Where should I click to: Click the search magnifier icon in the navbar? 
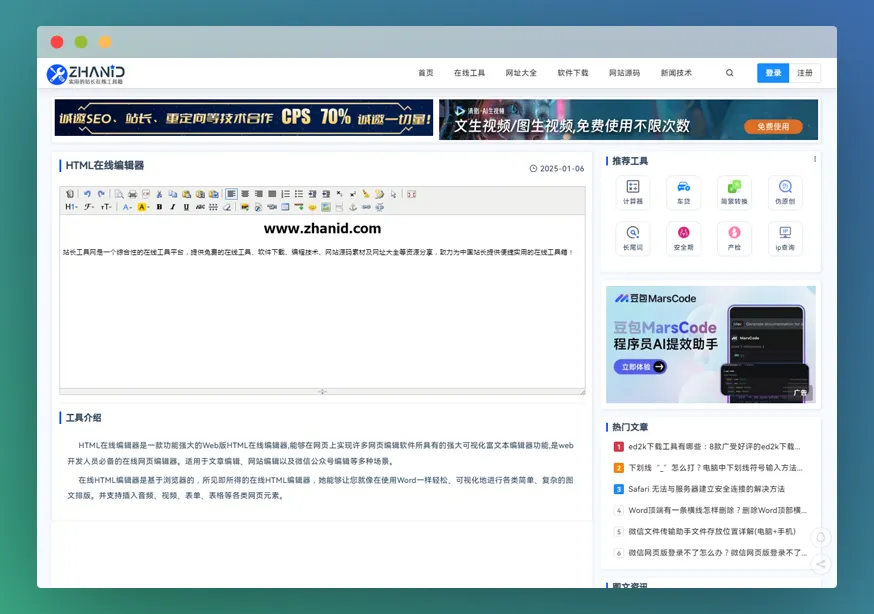pyautogui.click(x=729, y=73)
